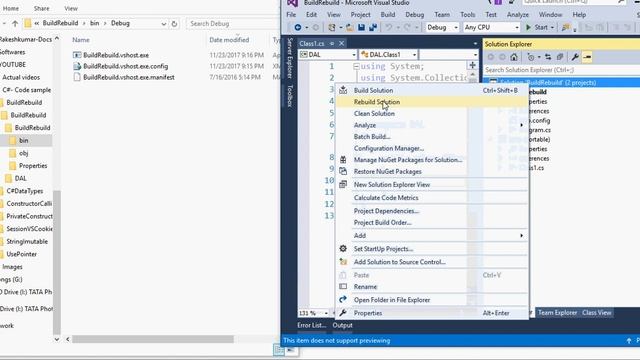Open the Analyze submenu

432,125
